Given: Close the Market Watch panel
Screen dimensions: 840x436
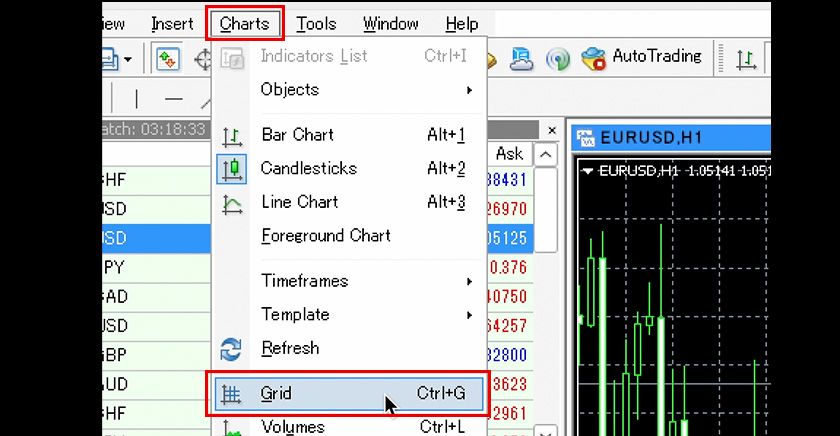Looking at the screenshot, I should tap(552, 130).
